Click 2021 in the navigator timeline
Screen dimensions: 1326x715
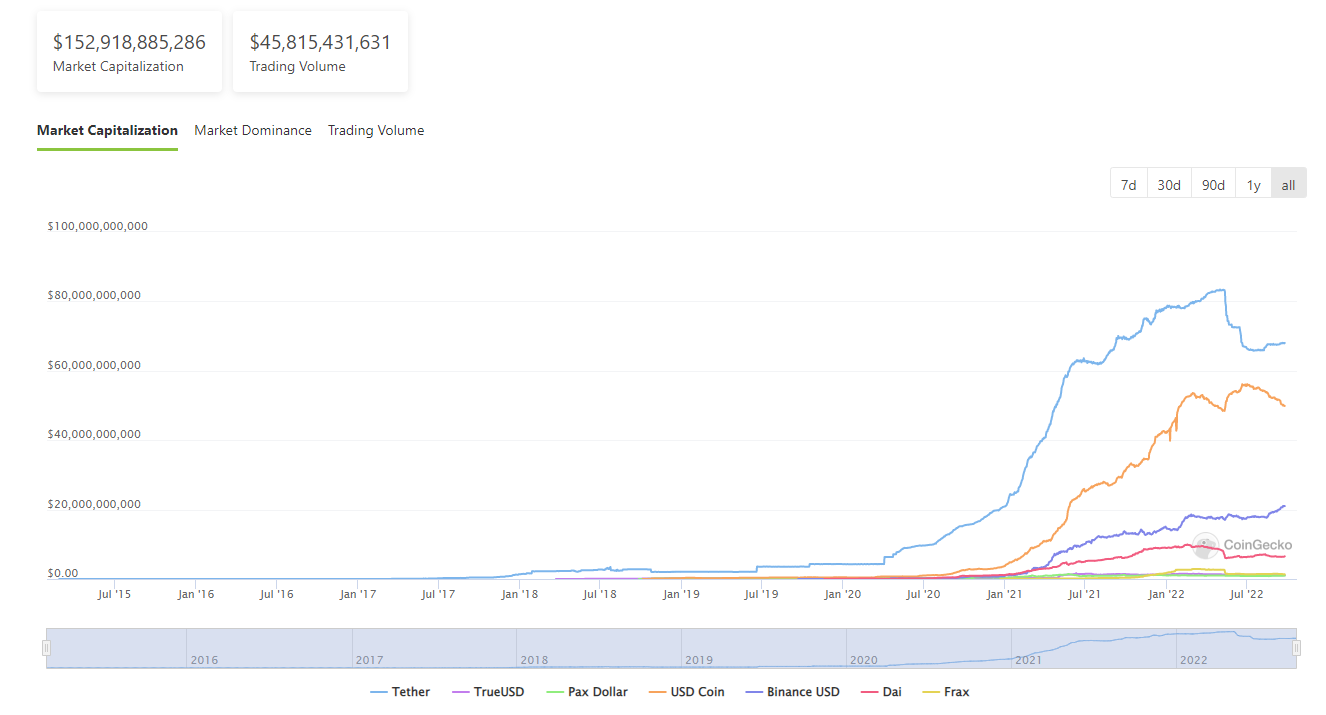pyautogui.click(x=1028, y=660)
